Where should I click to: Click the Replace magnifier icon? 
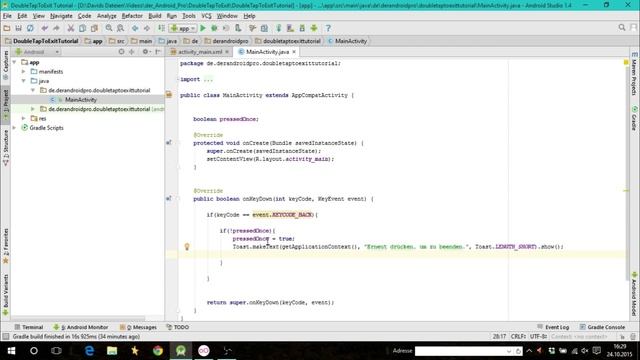(120, 28)
